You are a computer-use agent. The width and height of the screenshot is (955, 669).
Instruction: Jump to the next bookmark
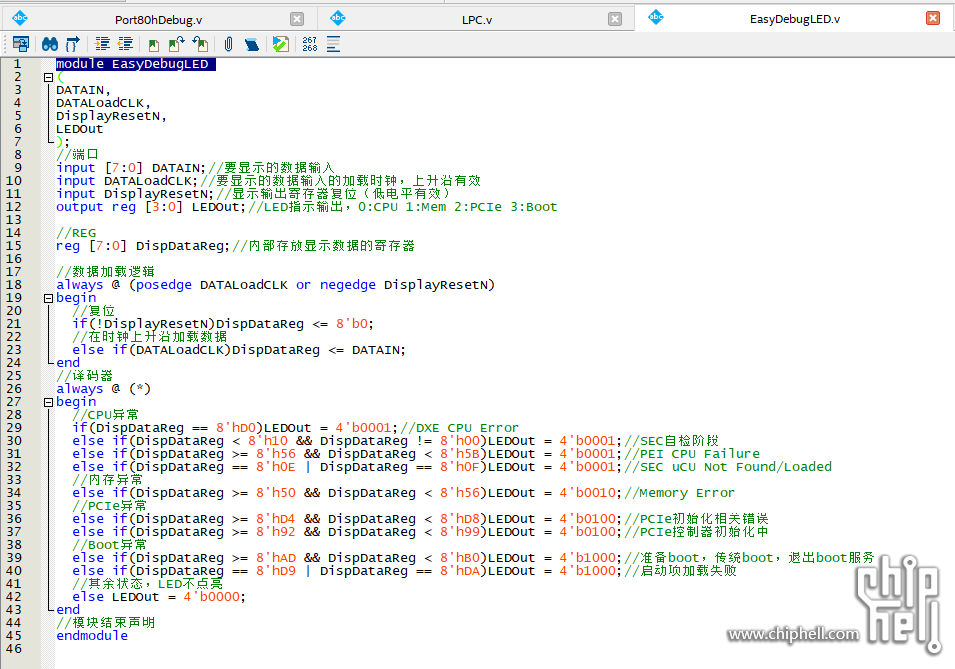pyautogui.click(x=177, y=44)
